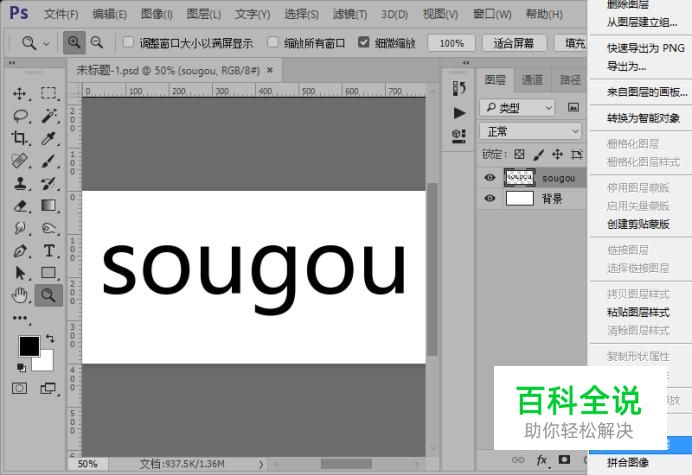
Task: Select the Eraser tool
Action: click(20, 206)
